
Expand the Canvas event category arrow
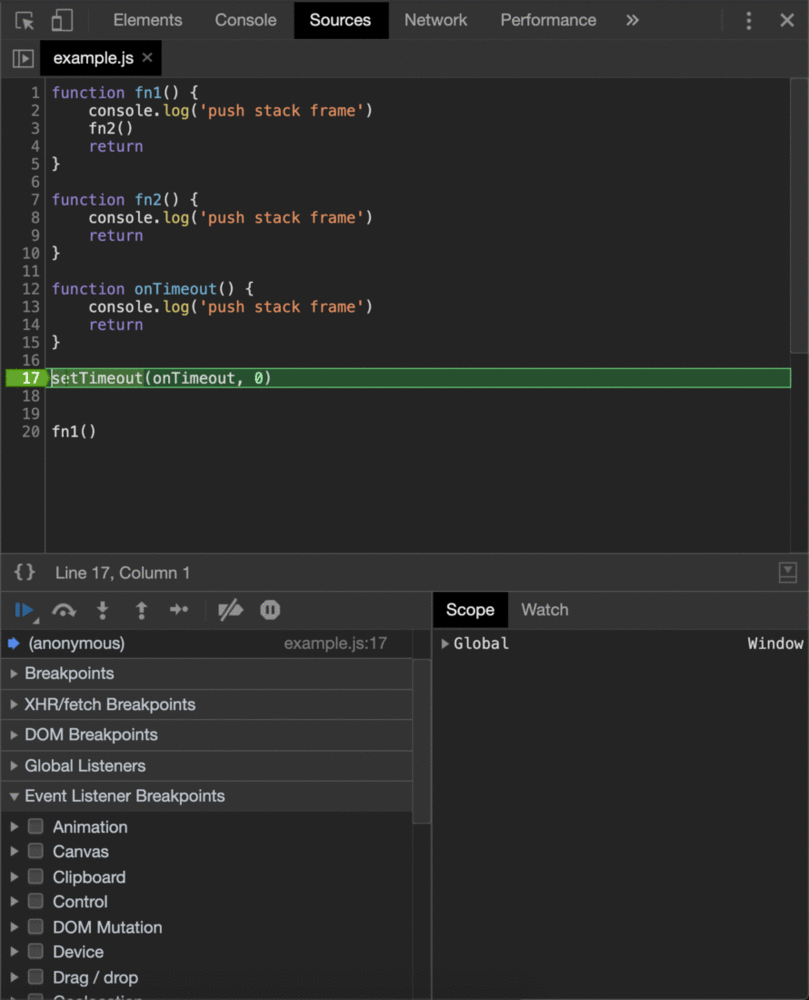point(14,851)
